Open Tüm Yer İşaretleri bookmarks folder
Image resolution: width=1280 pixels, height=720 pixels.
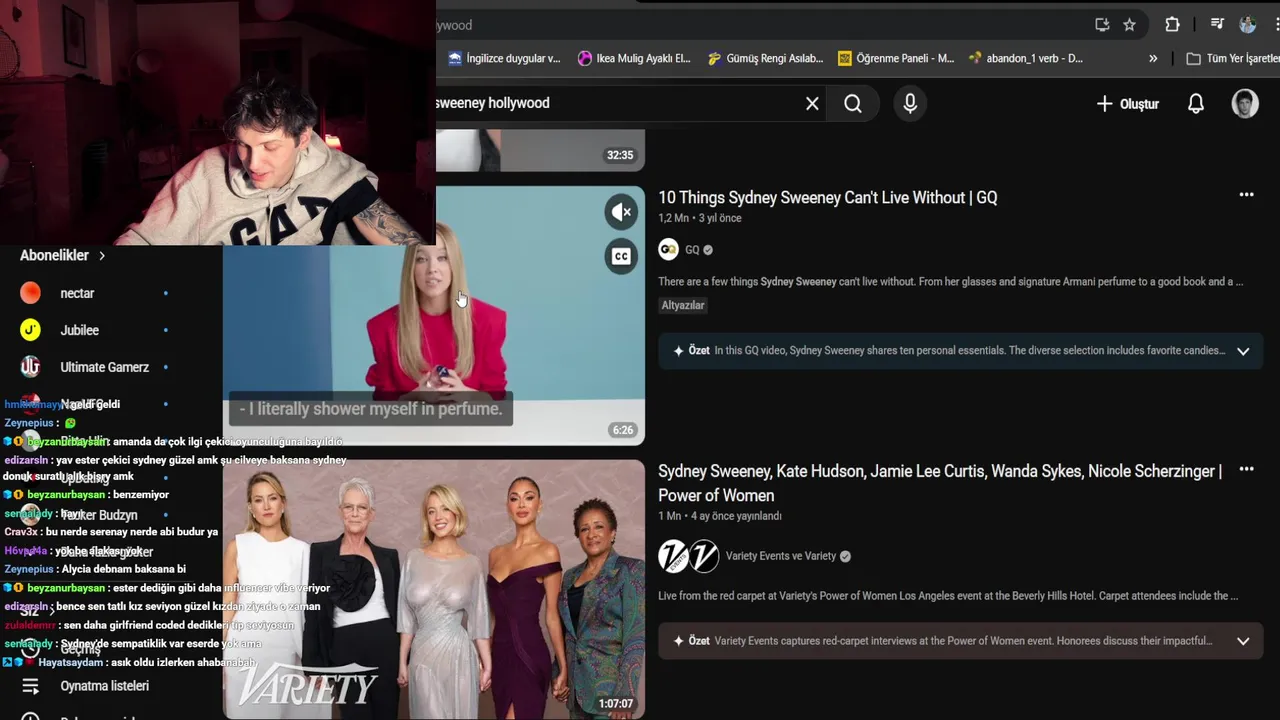(x=1232, y=58)
